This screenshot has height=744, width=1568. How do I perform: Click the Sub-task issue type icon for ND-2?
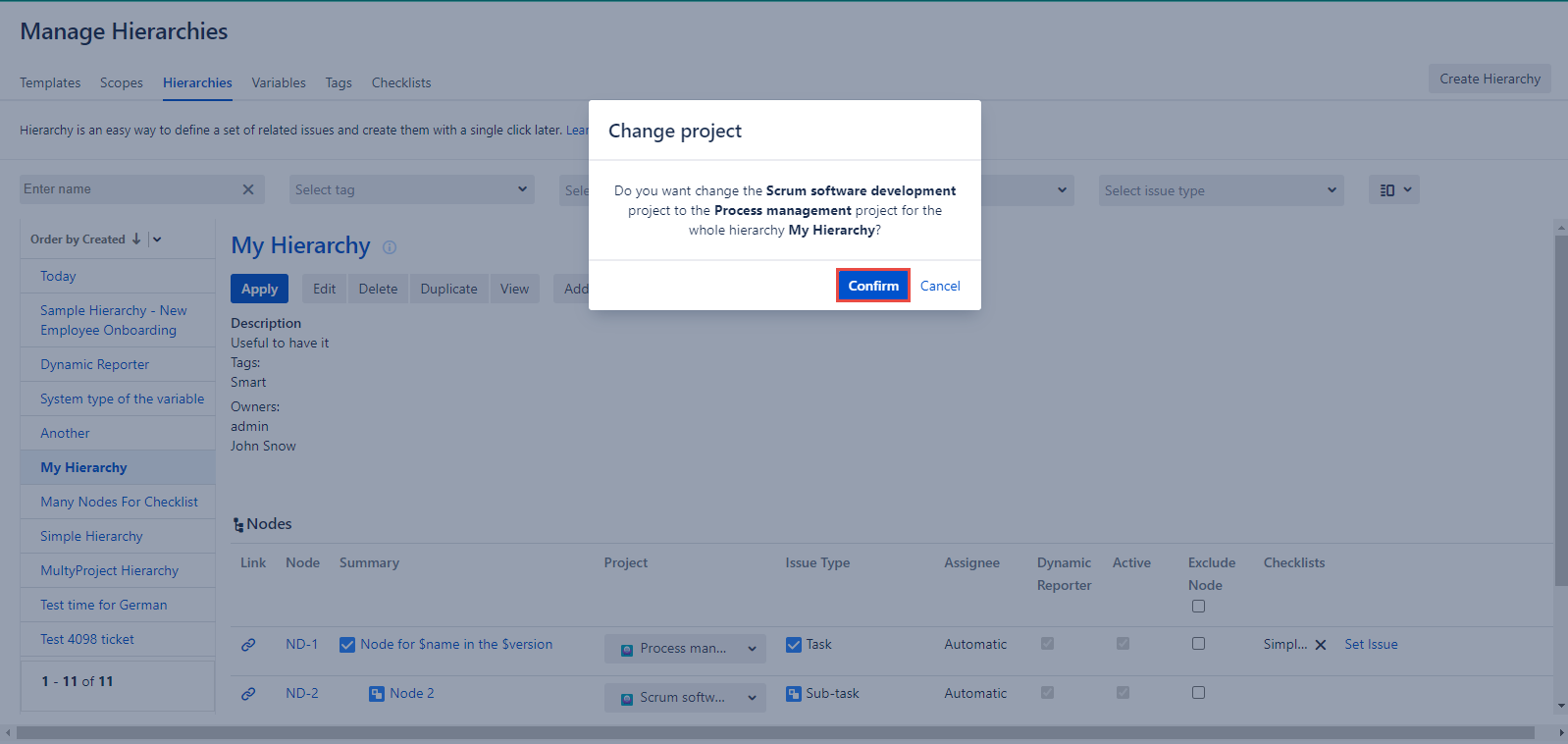(x=794, y=694)
